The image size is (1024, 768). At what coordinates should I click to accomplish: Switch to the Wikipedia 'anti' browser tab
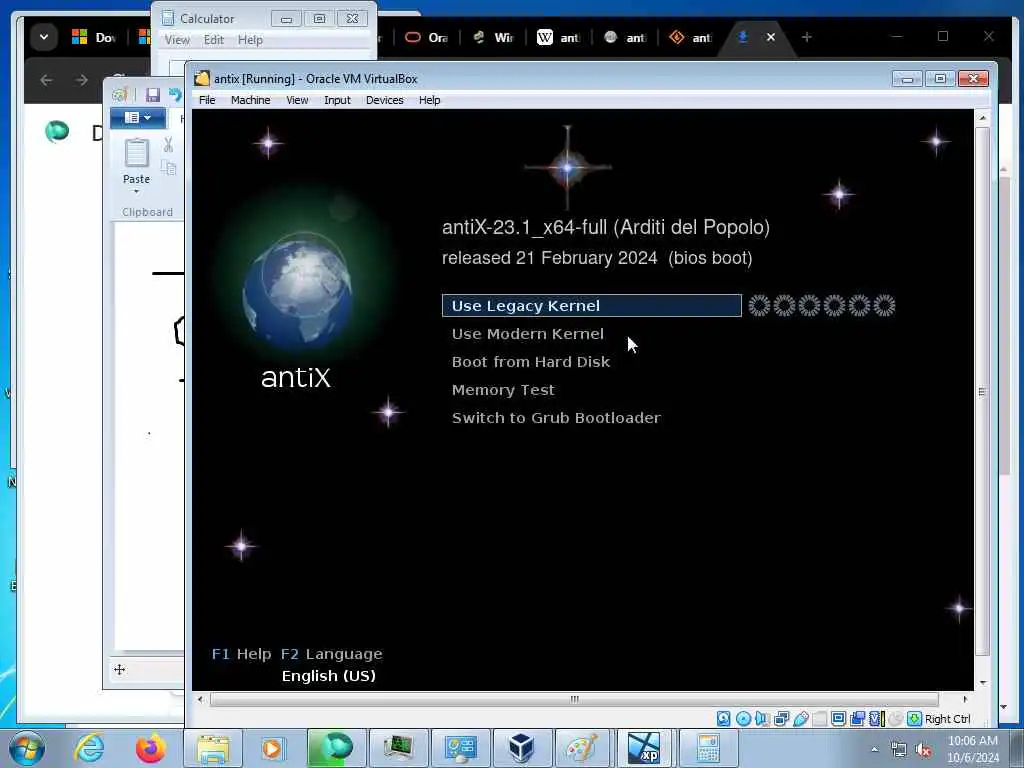coord(558,38)
